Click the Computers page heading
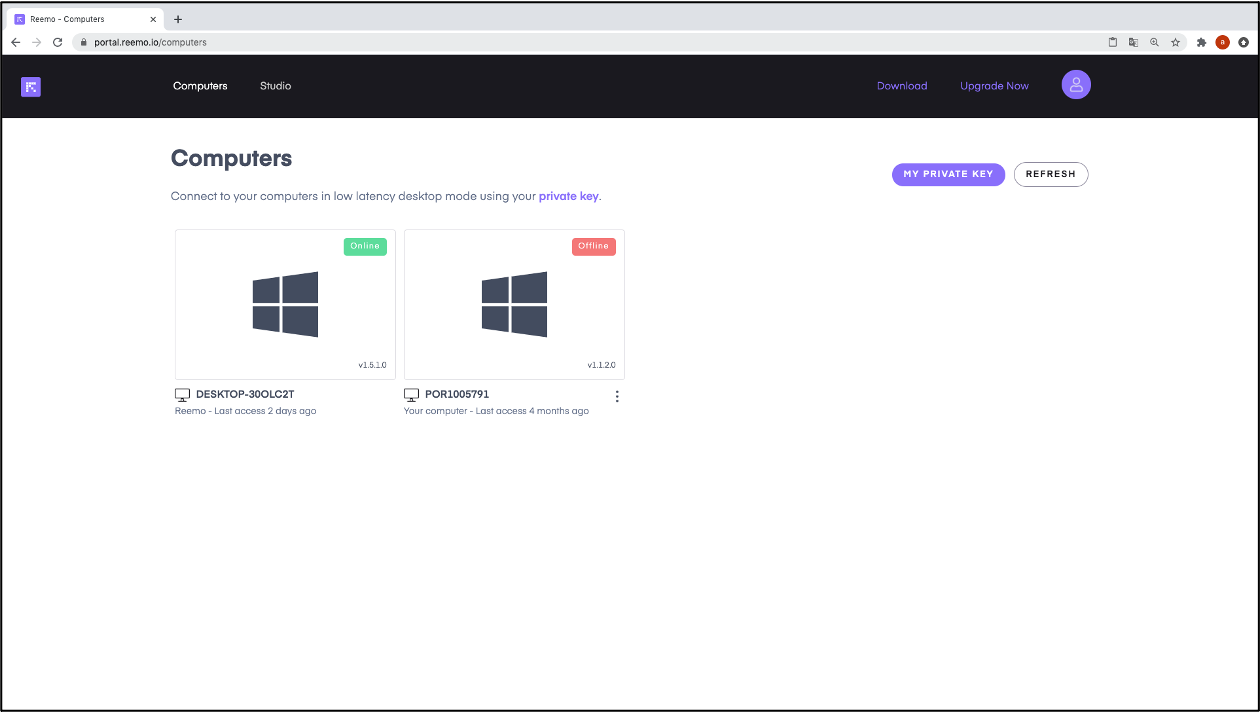The width and height of the screenshot is (1260, 712). click(x=231, y=158)
